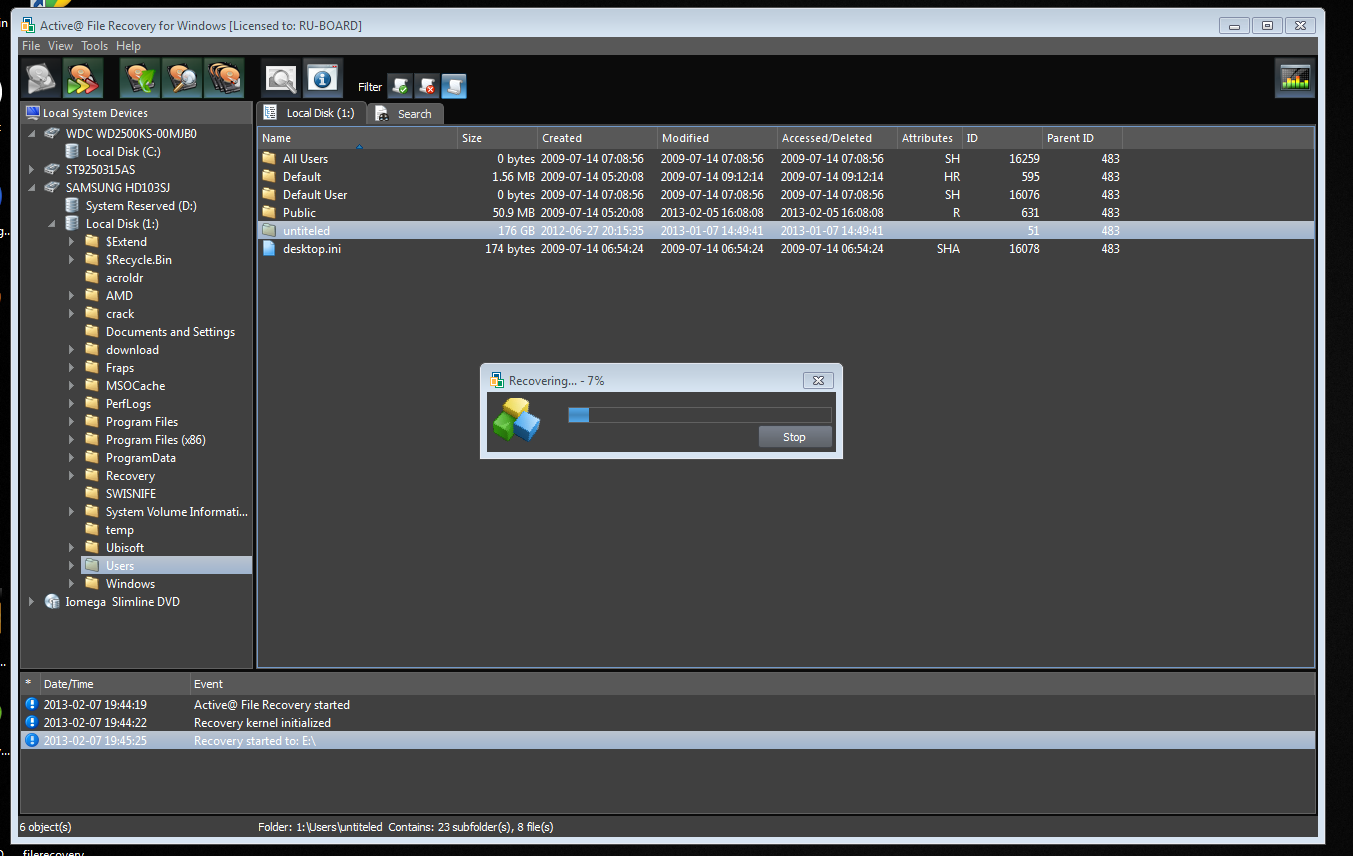Click the untiteled folder icon in file list
1353x856 pixels.
(x=268, y=230)
